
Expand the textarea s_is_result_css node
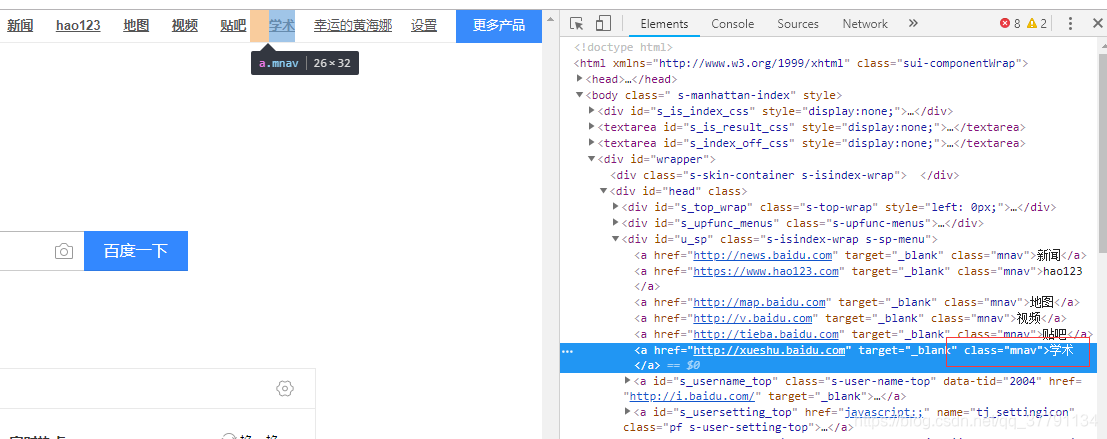(x=592, y=127)
